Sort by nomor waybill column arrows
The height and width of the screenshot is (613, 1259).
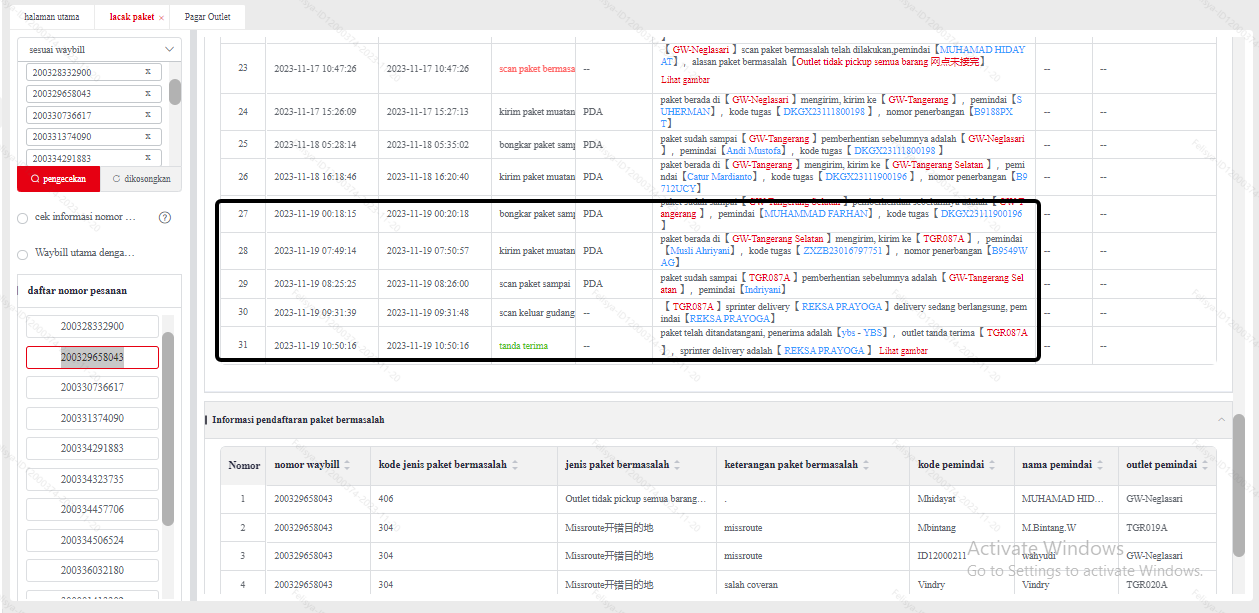click(348, 465)
